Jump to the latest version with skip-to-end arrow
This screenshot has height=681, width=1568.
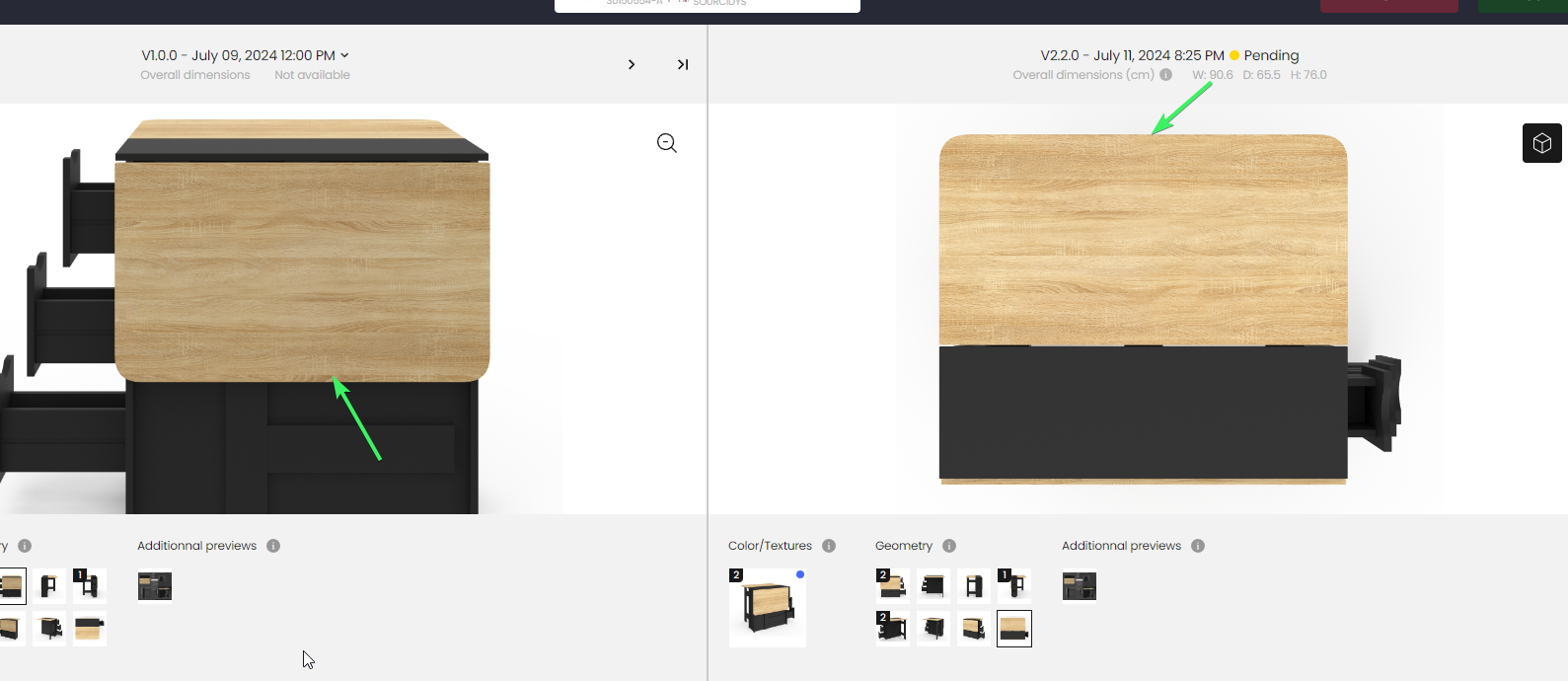682,64
